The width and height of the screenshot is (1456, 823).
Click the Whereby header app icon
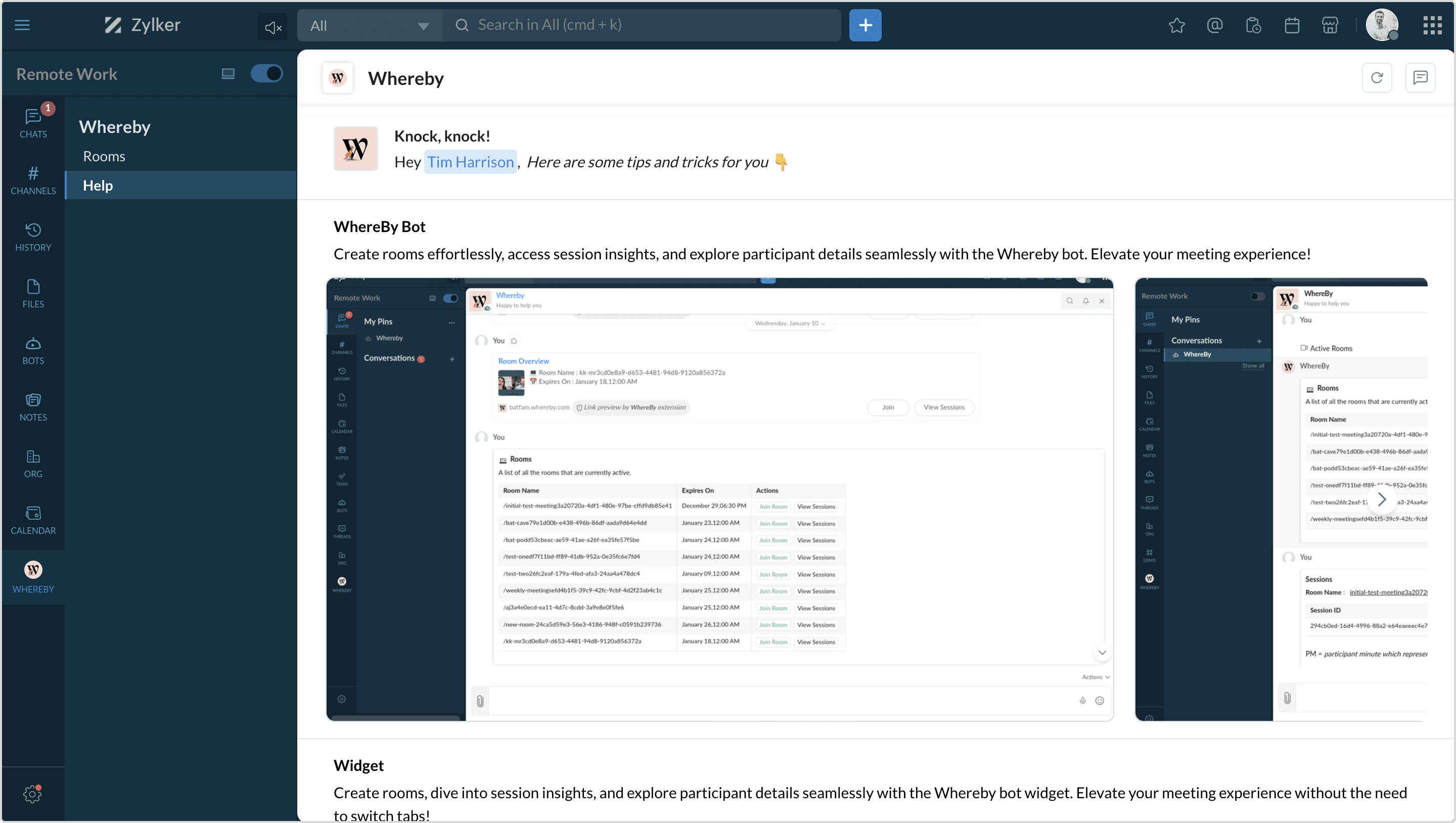337,78
